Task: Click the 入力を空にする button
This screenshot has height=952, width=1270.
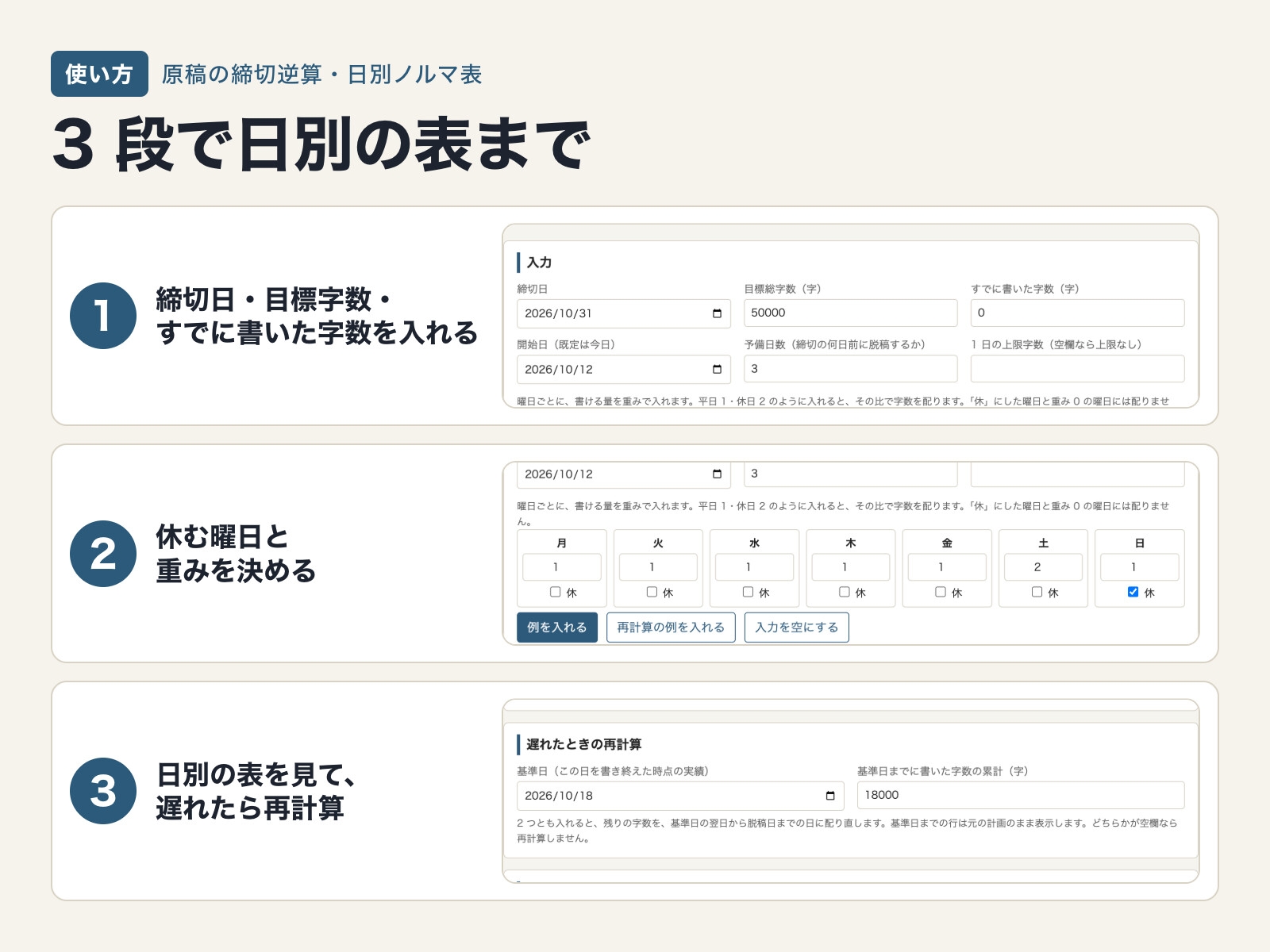Action: (x=797, y=628)
